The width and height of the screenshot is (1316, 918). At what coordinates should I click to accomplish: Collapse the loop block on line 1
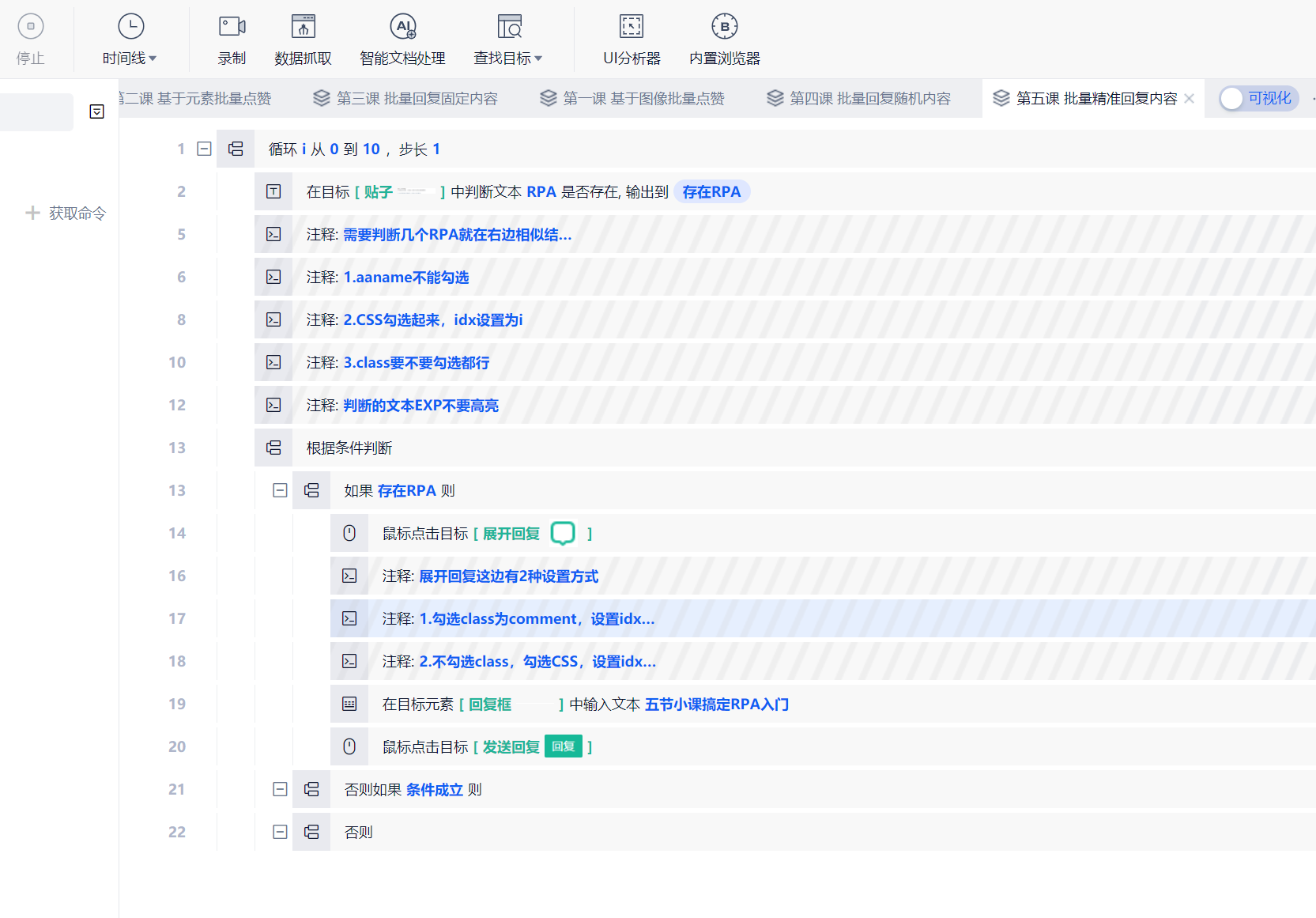pyautogui.click(x=204, y=149)
